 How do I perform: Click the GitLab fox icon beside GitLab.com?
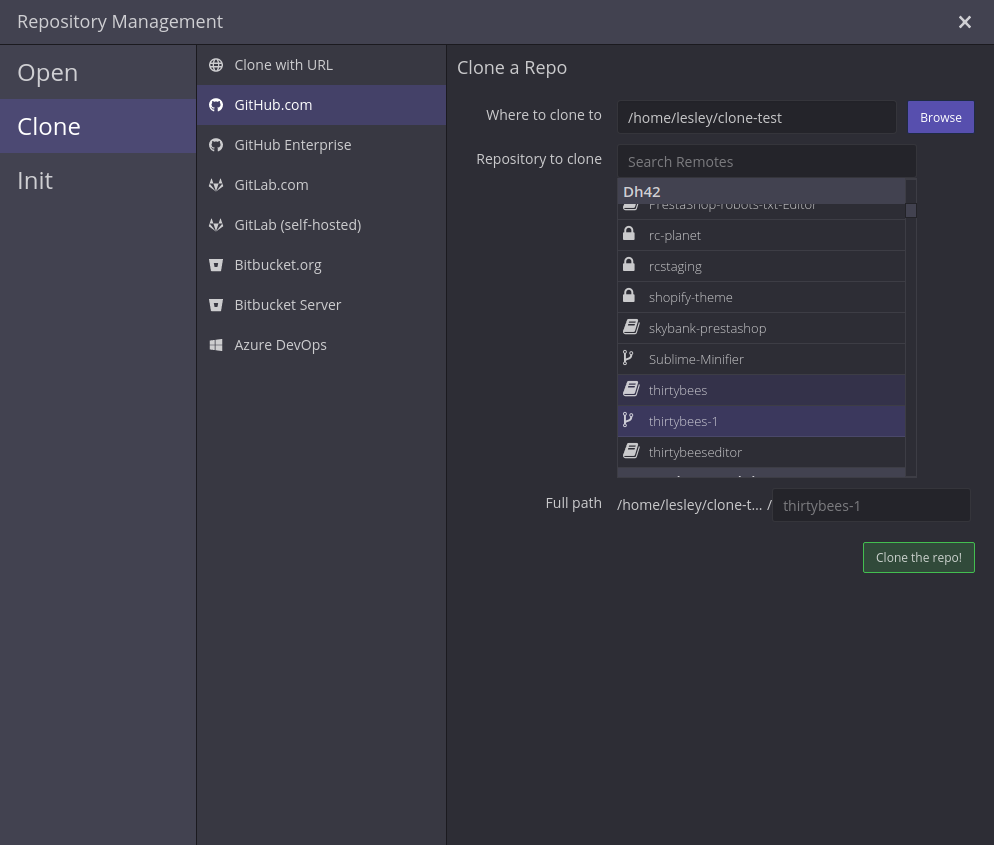(x=216, y=185)
